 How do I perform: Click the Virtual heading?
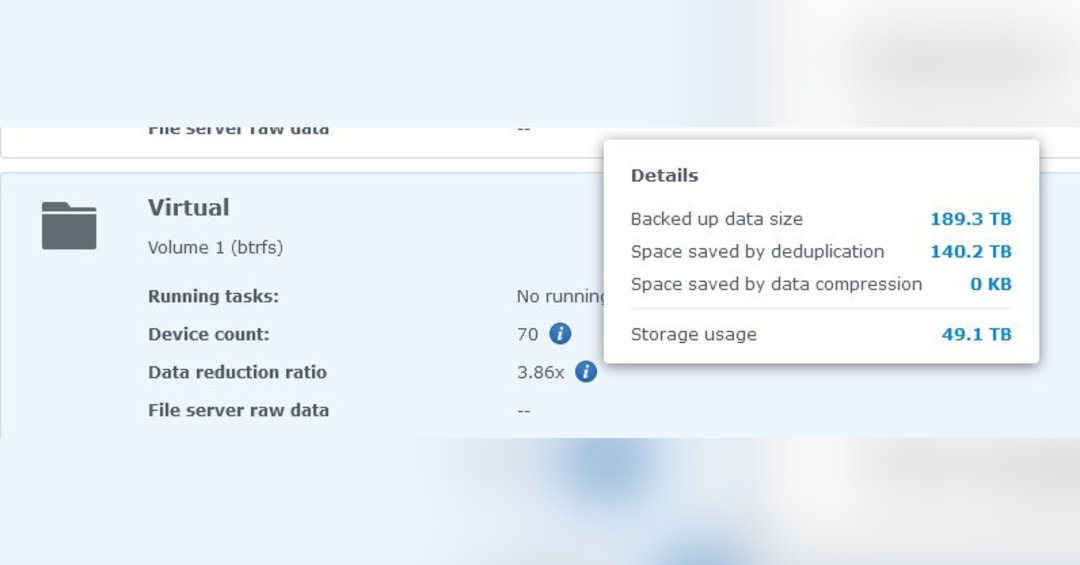click(x=189, y=207)
